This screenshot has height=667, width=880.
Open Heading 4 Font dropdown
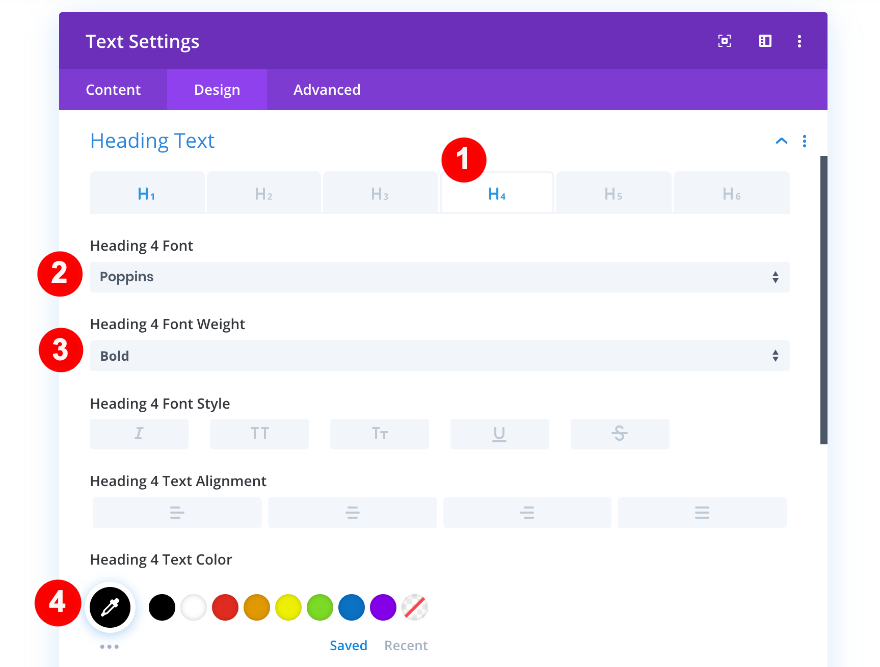tap(439, 277)
